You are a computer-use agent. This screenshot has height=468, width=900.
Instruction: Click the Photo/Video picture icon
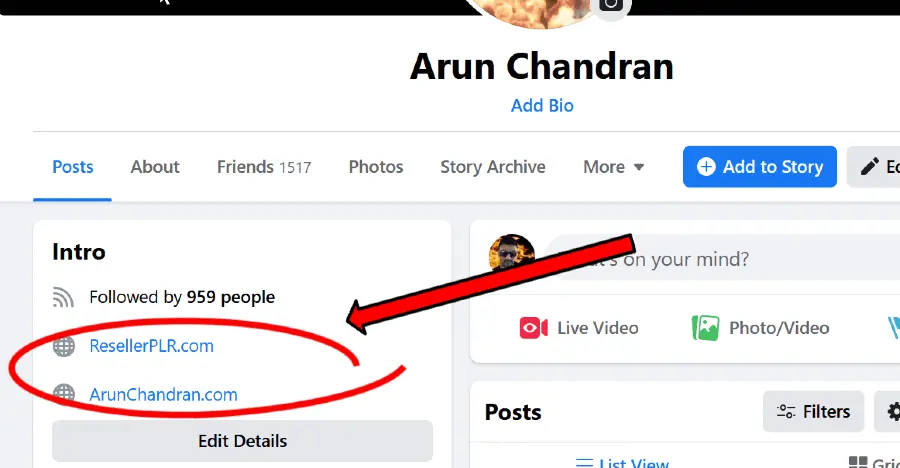[705, 328]
